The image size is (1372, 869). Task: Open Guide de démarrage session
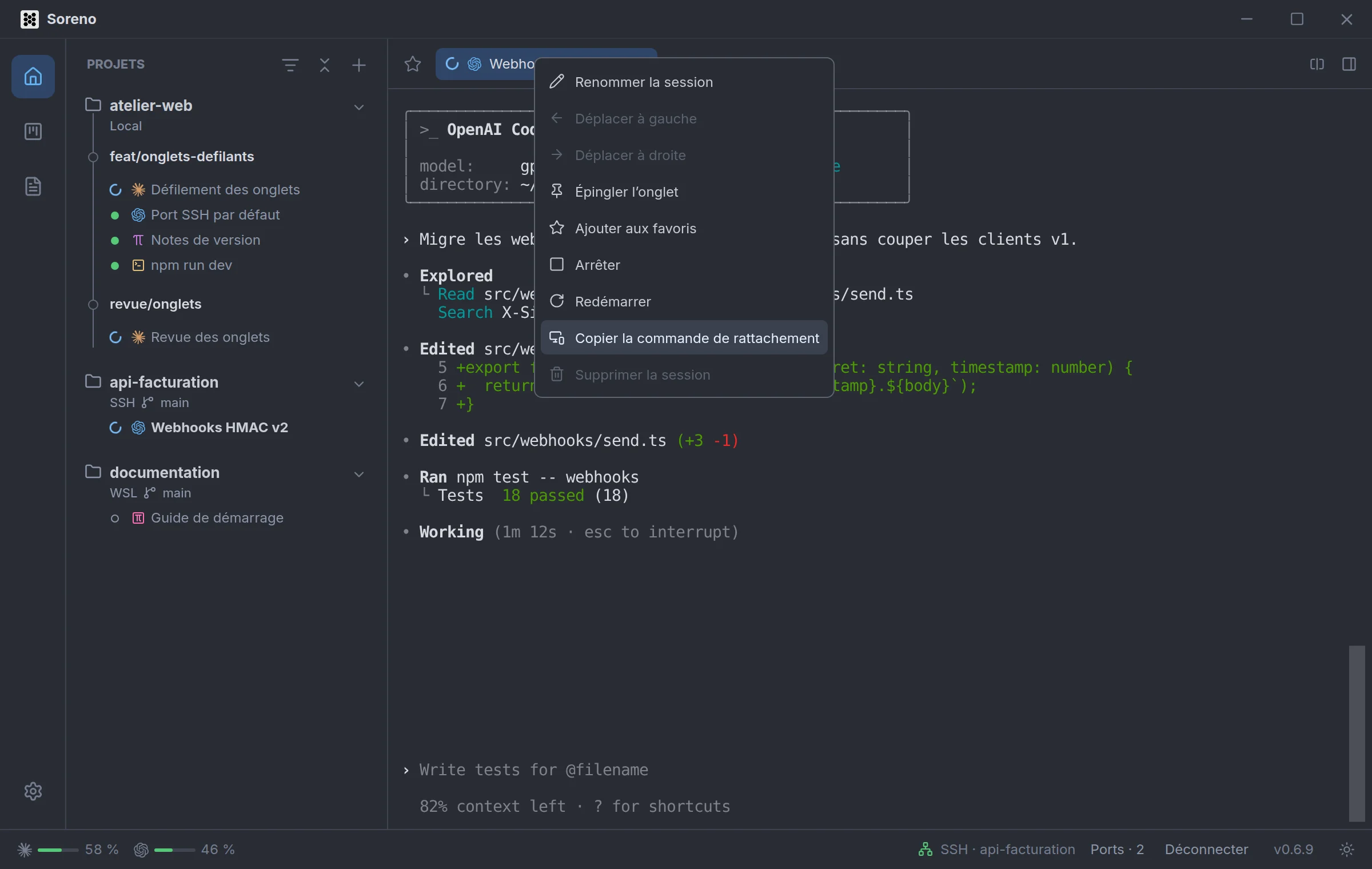tap(217, 518)
